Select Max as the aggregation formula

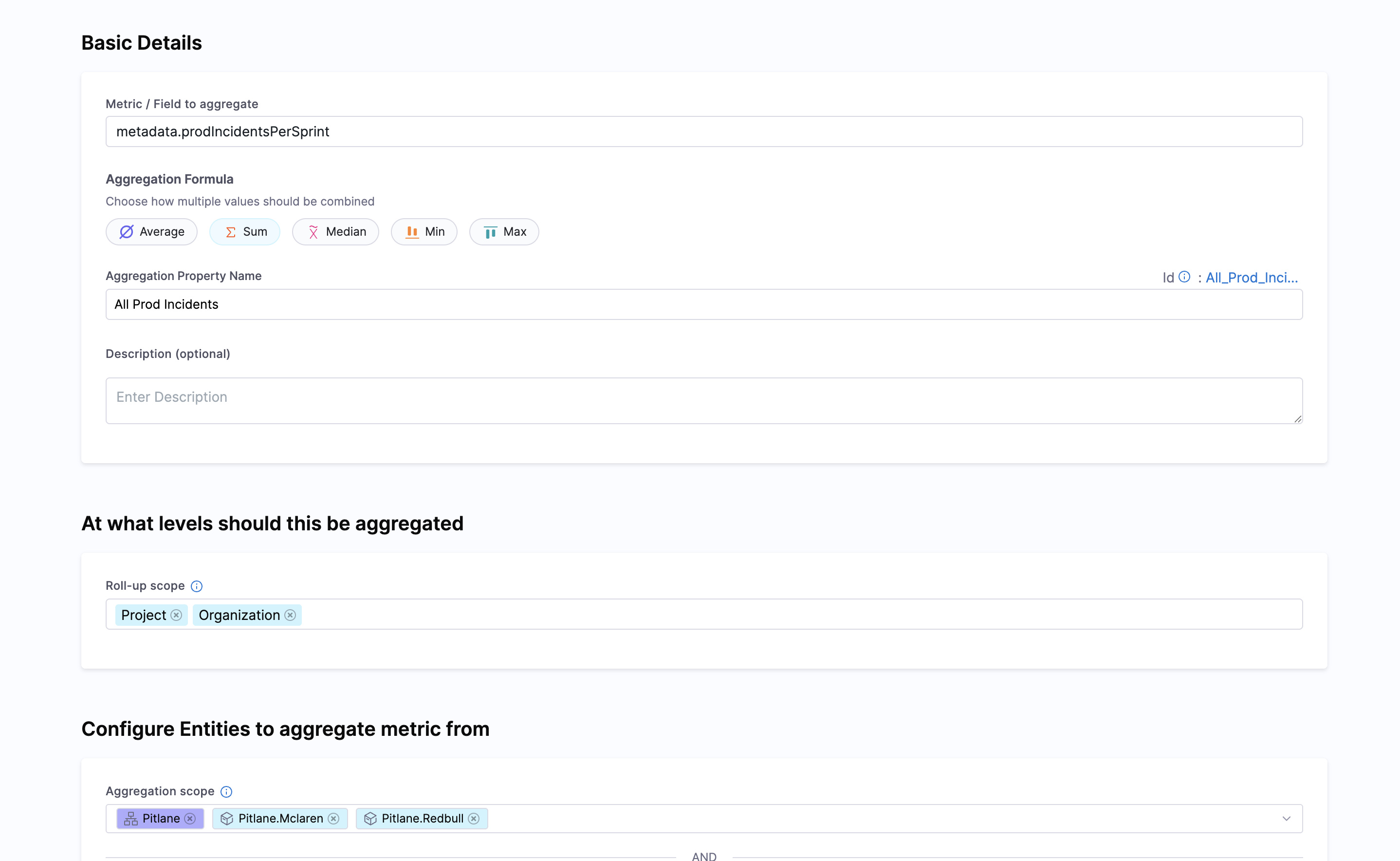(504, 232)
